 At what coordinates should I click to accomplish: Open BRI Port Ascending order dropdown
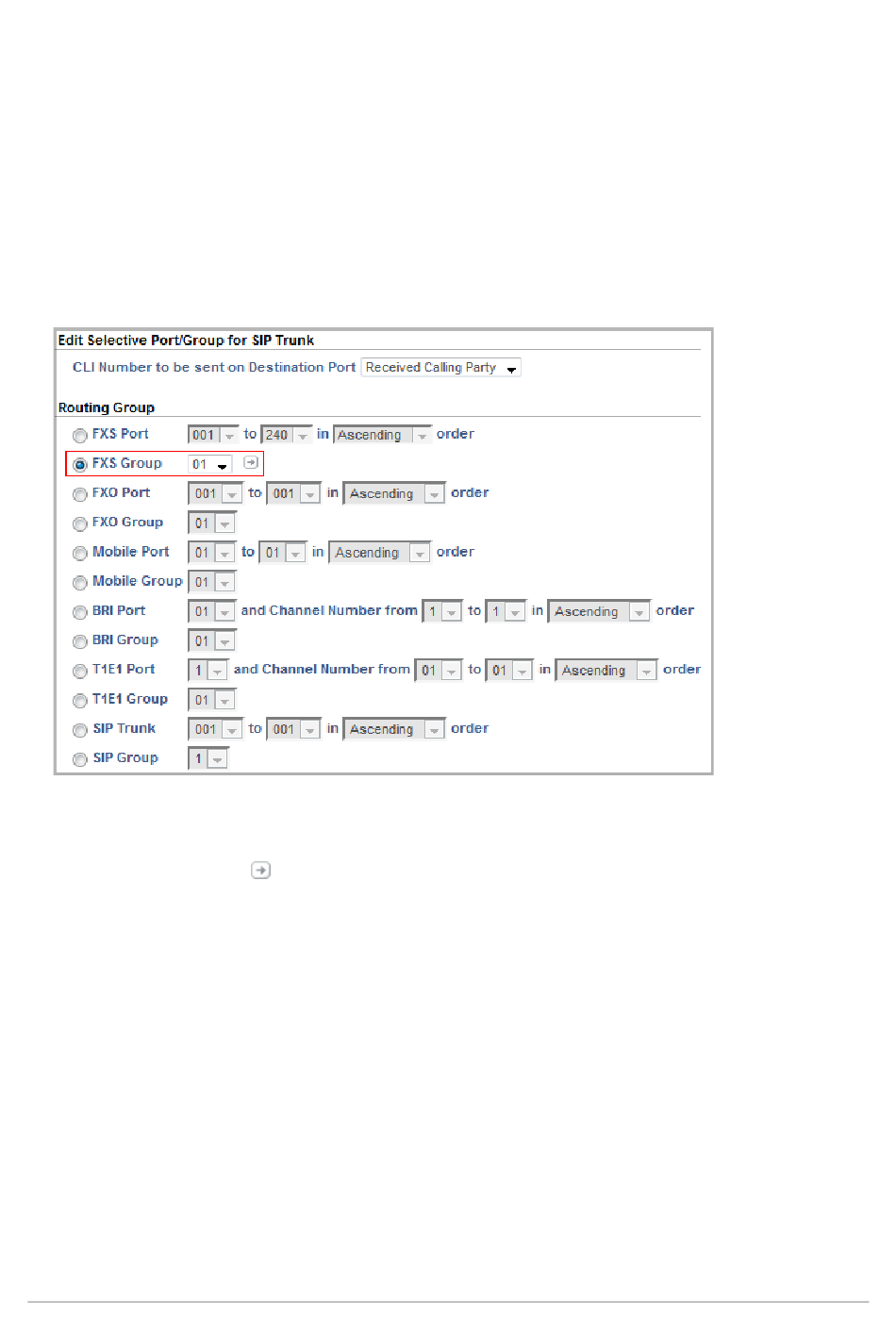pyautogui.click(x=600, y=611)
